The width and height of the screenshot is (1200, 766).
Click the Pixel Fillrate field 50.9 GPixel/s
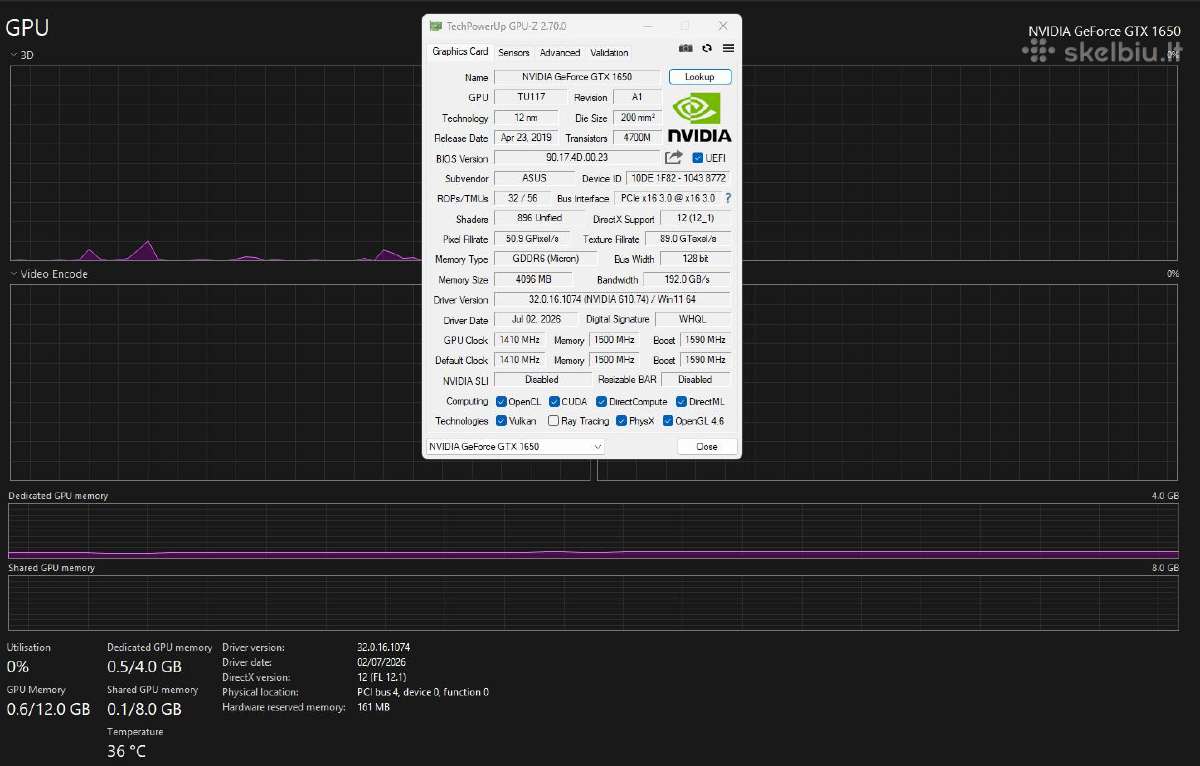point(532,239)
